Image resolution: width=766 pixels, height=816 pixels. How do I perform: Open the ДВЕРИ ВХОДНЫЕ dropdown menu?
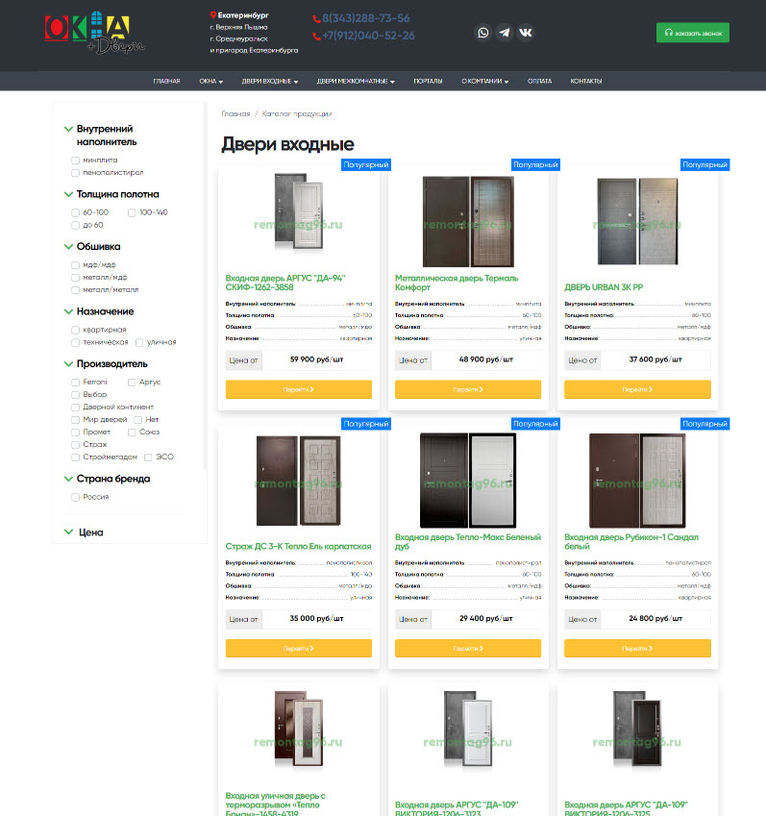pos(270,81)
